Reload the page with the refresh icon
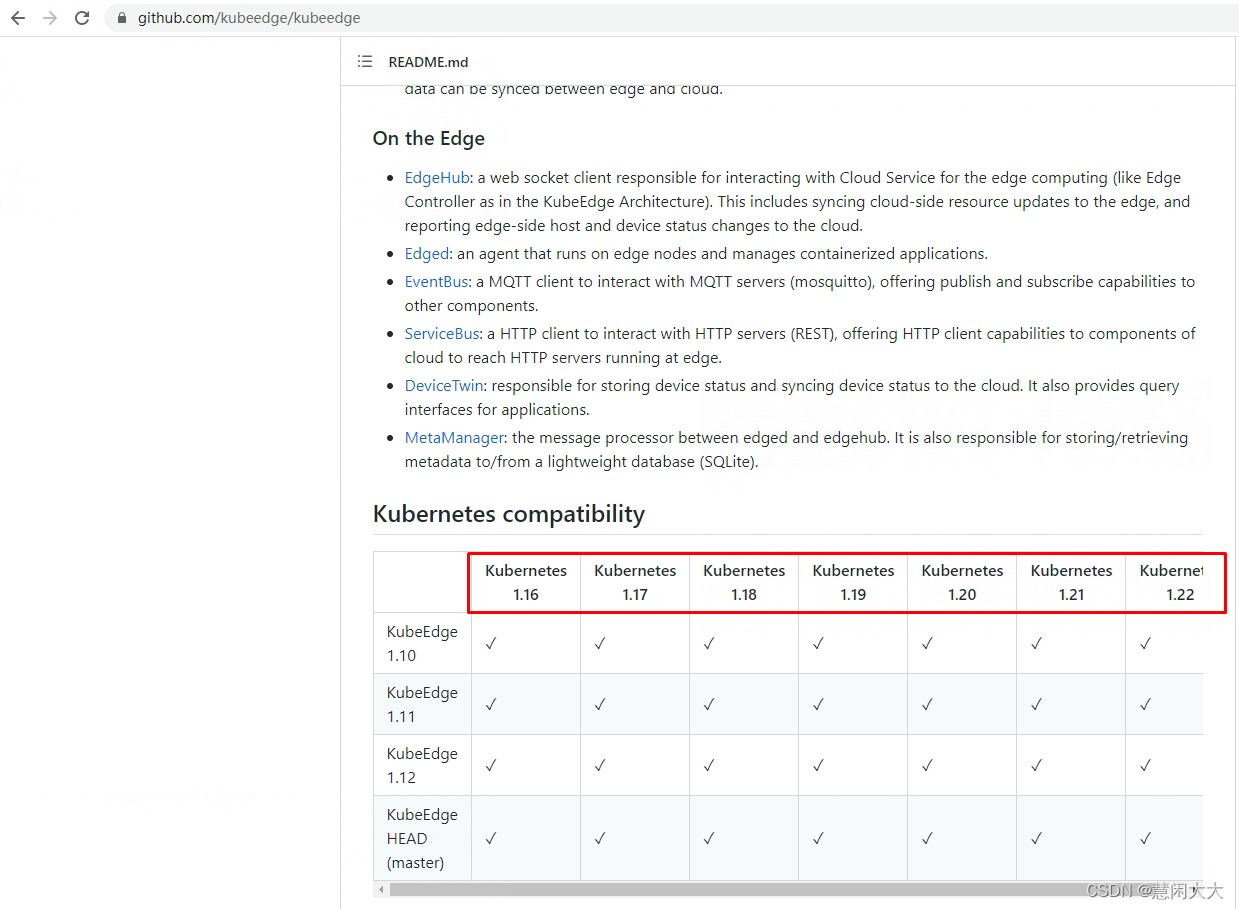 pos(82,18)
